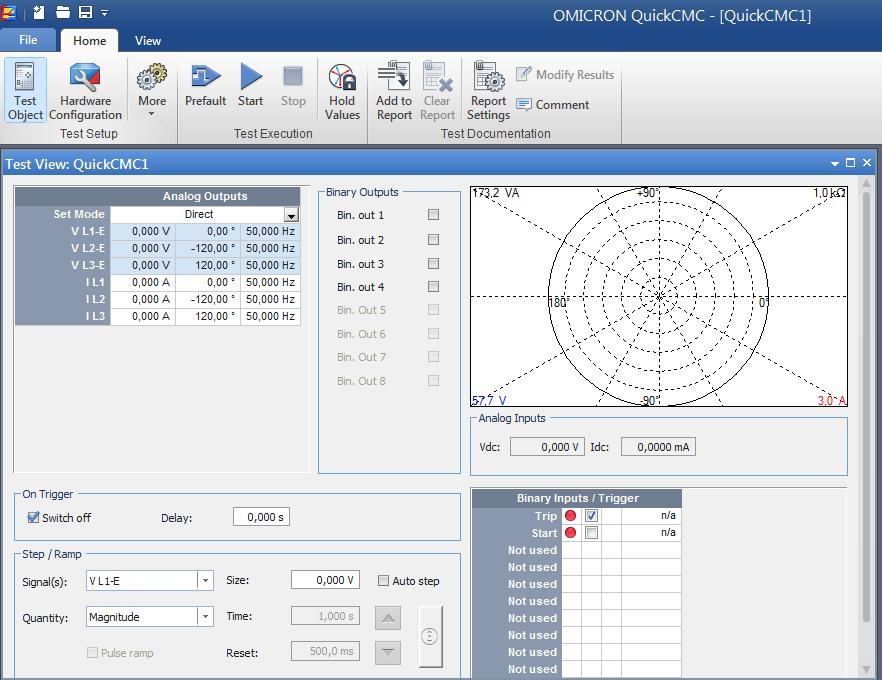Click the new document icon in title bar
Image resolution: width=882 pixels, height=680 pixels.
click(39, 12)
